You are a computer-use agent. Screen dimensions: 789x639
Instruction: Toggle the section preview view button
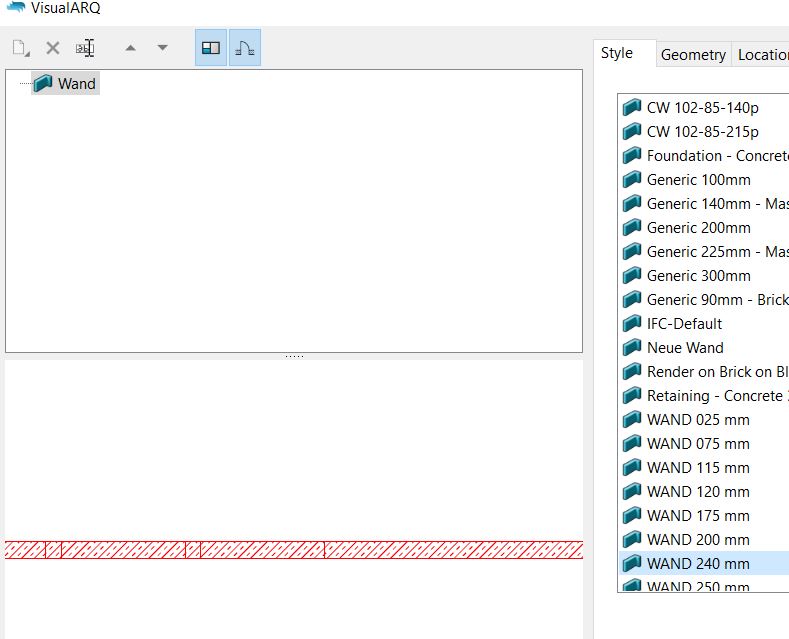[x=245, y=48]
